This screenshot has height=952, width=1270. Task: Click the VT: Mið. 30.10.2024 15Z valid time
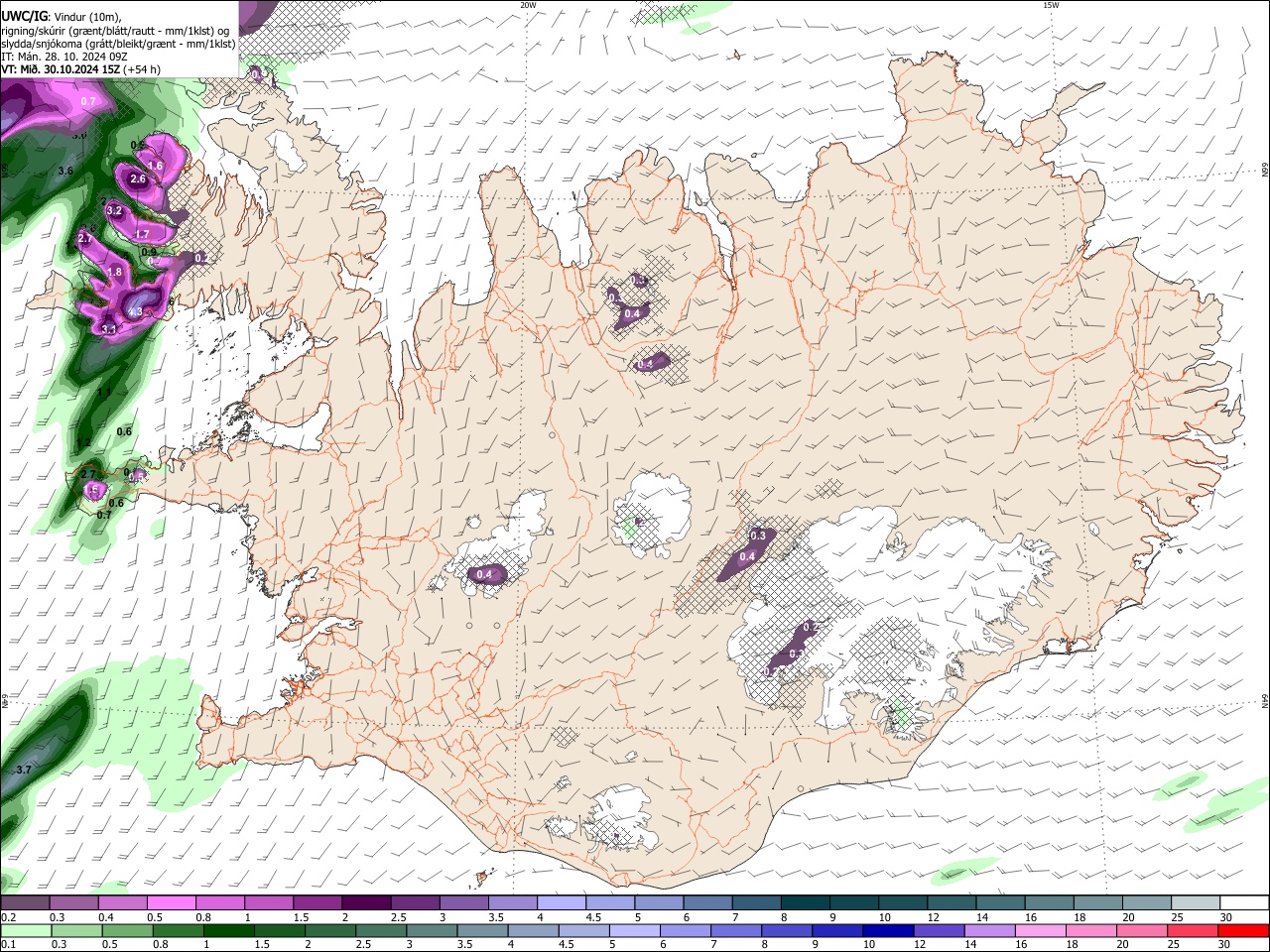(62, 69)
